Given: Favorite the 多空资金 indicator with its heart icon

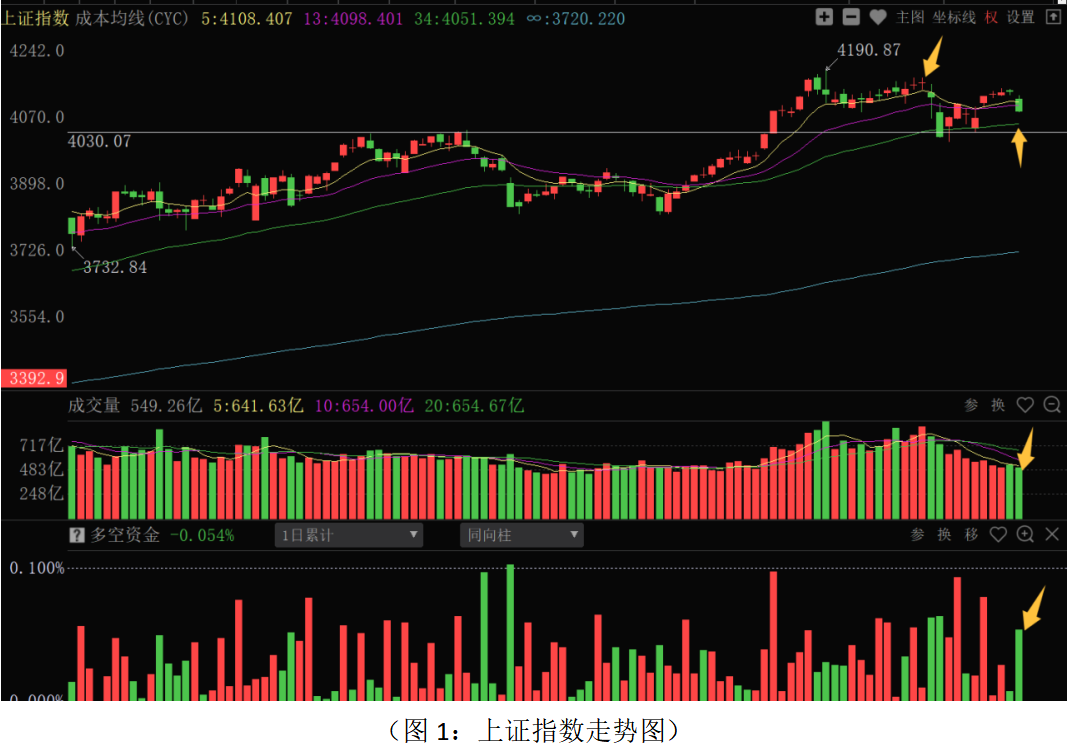Looking at the screenshot, I should pos(998,535).
